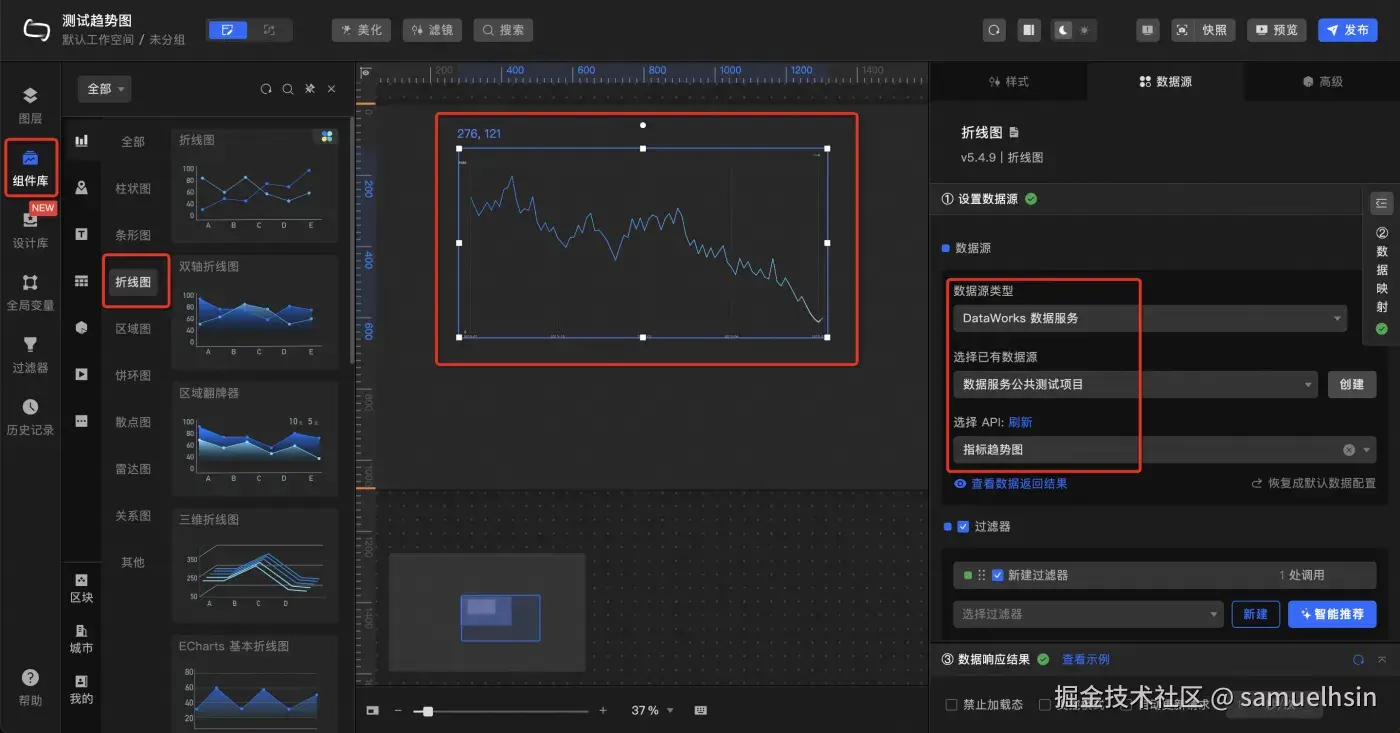1400x733 pixels.
Task: Check 禁止加载态 checkbox
Action: click(x=951, y=704)
